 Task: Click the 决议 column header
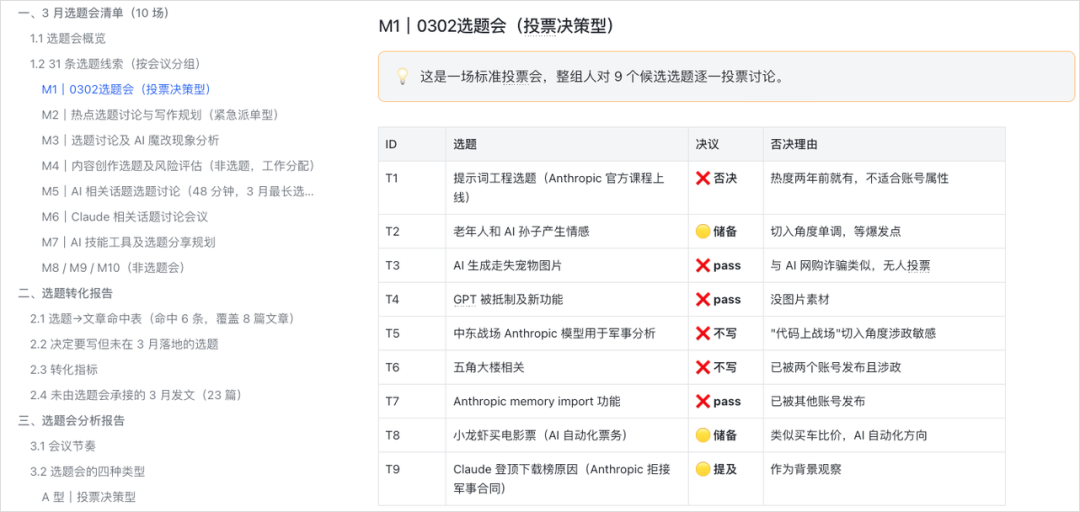tap(725, 145)
